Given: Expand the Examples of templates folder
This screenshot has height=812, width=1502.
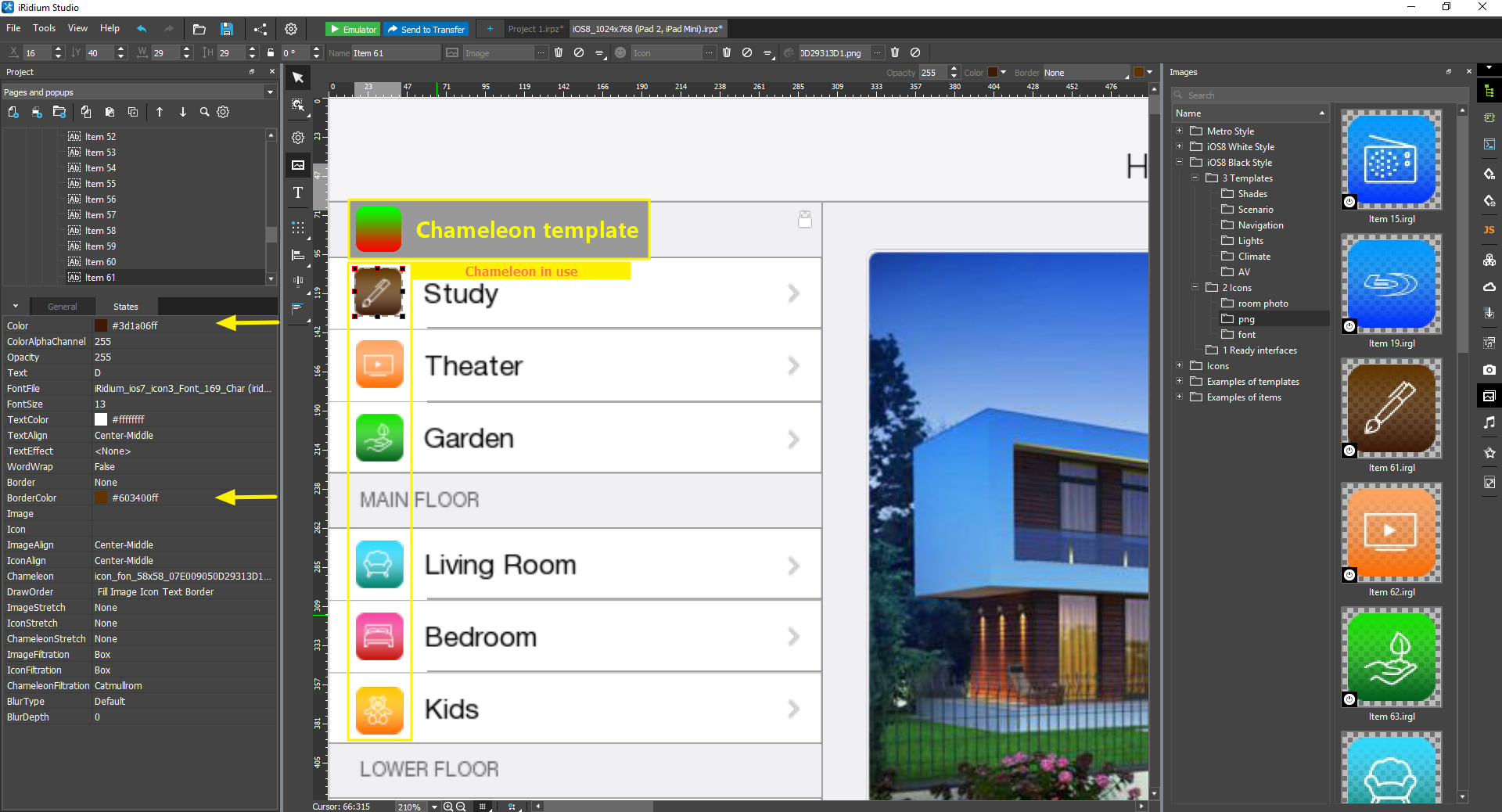Looking at the screenshot, I should pos(1180,381).
